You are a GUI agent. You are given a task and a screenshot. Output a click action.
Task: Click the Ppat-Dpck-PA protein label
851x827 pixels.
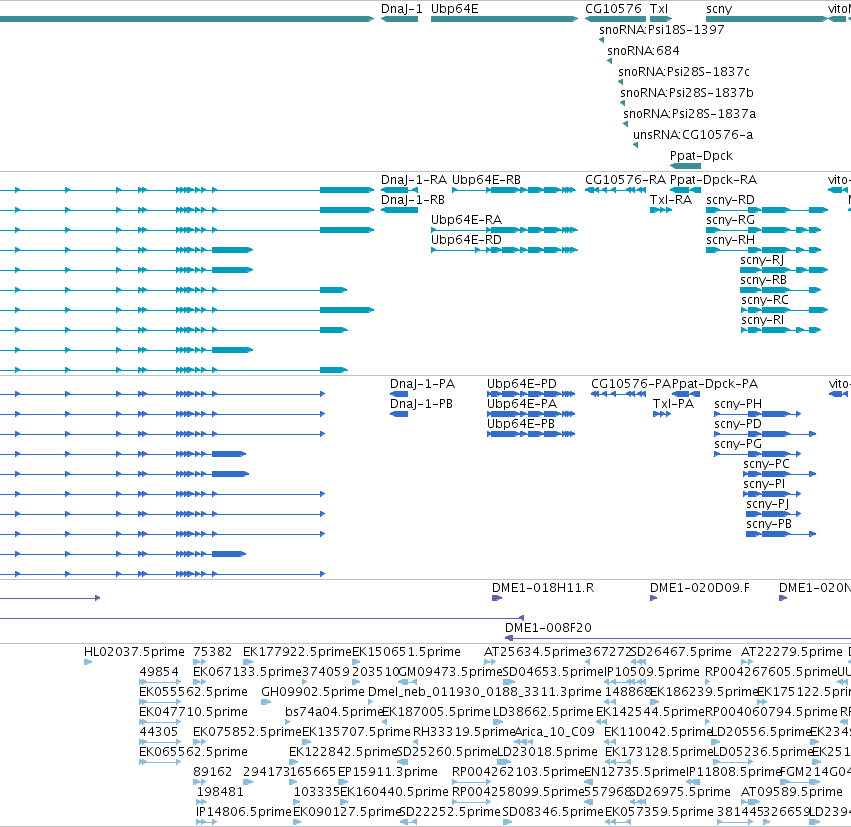[715, 384]
